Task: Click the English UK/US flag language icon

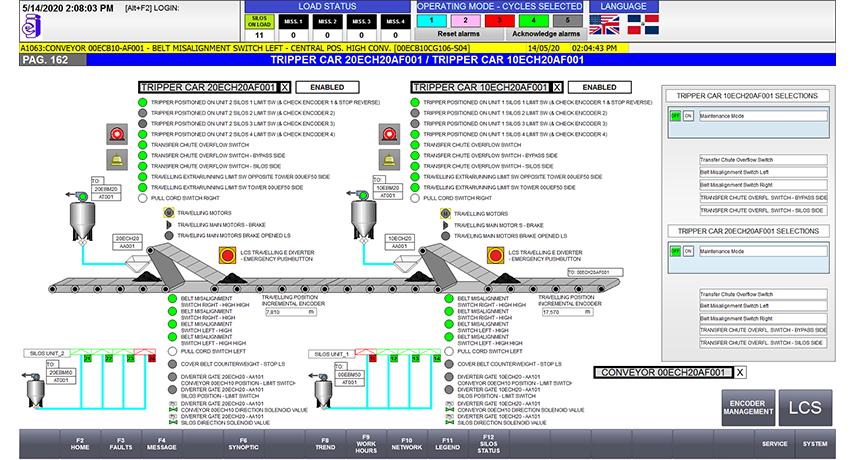Action: [604, 25]
